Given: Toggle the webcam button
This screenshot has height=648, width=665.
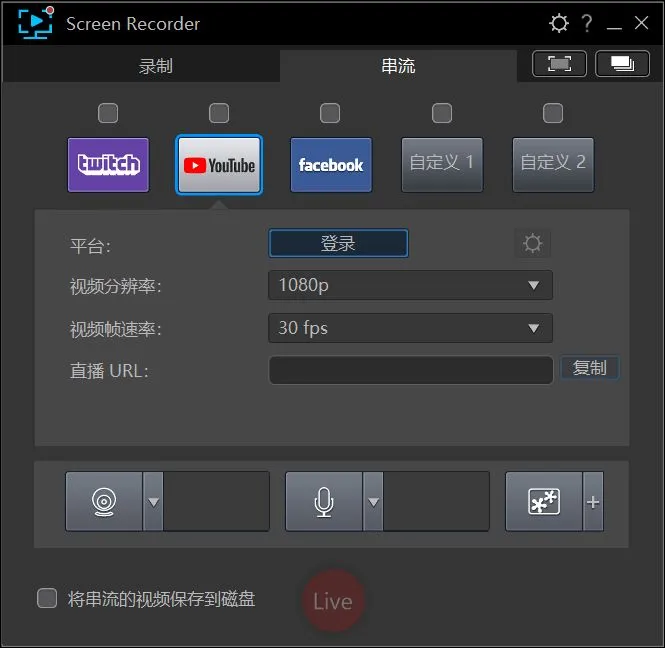Looking at the screenshot, I should tap(104, 501).
